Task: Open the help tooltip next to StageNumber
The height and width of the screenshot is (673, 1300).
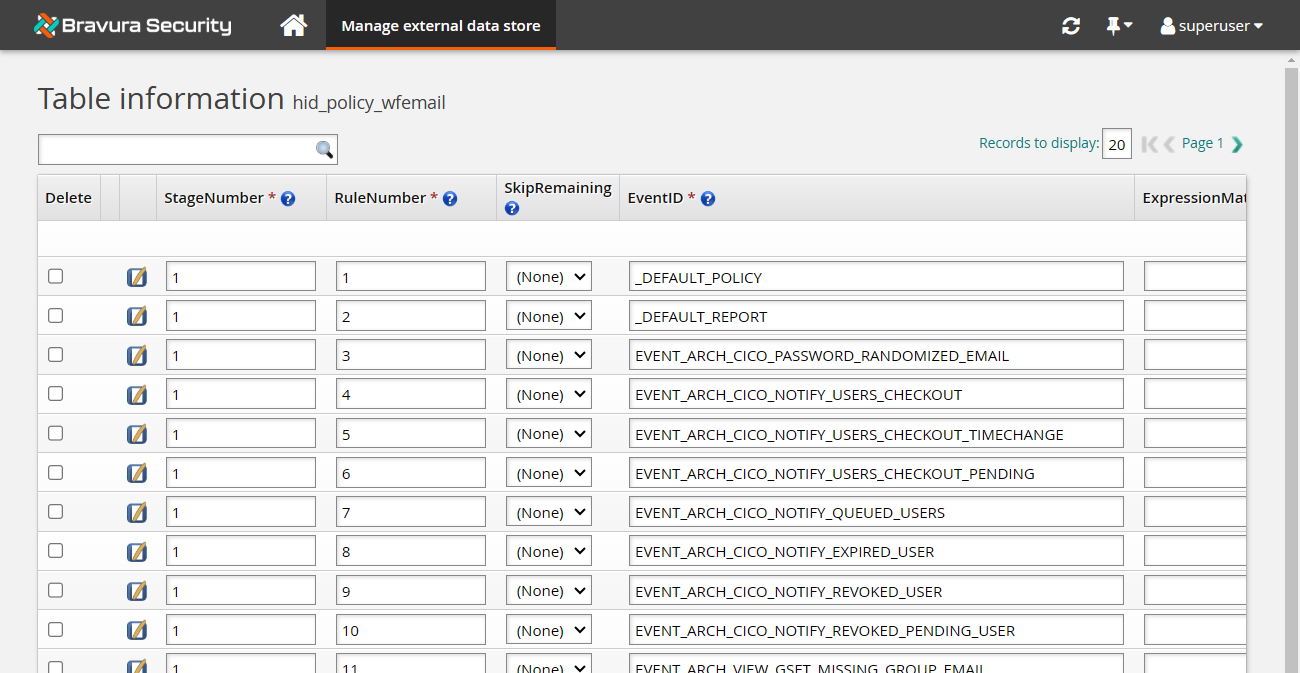Action: (288, 198)
